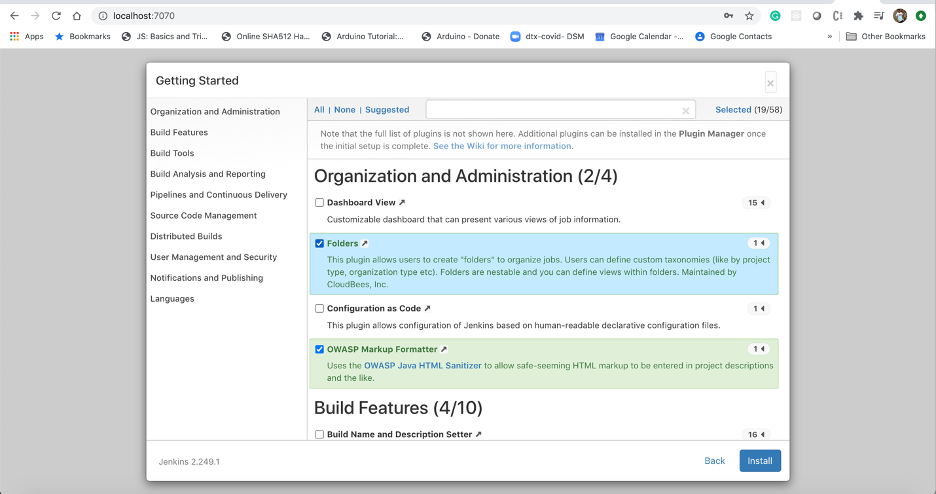Go Back to previous setup step
The image size is (936, 494).
[x=715, y=461]
